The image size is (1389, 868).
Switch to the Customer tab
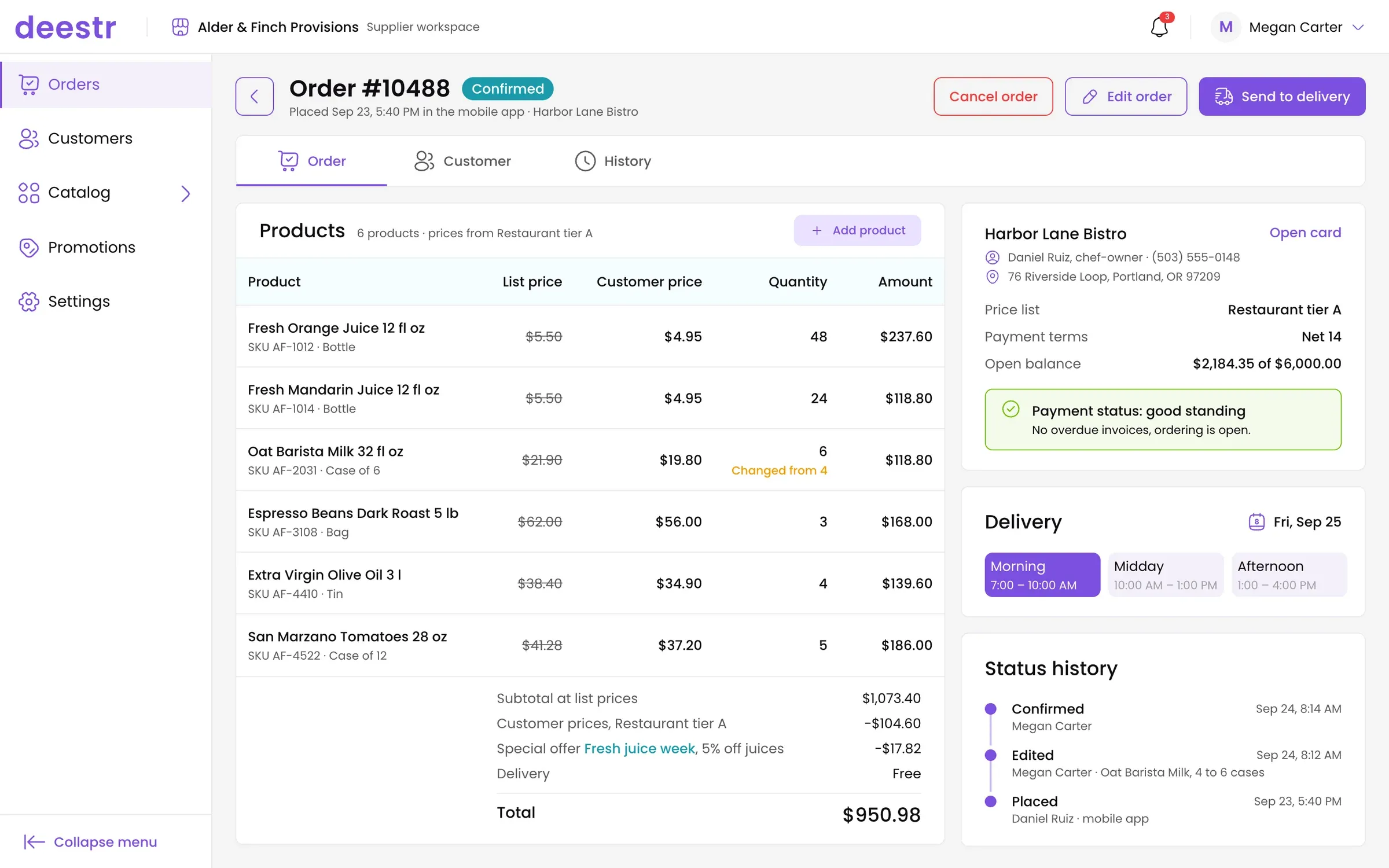[x=462, y=161]
